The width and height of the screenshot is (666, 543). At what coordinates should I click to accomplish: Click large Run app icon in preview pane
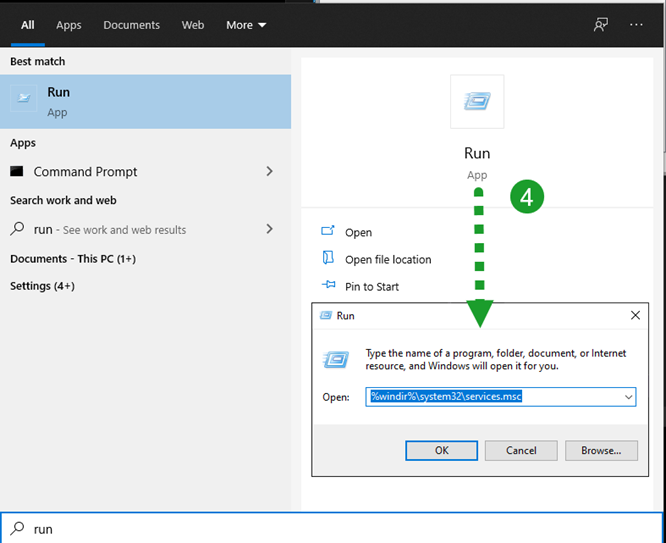pyautogui.click(x=477, y=102)
